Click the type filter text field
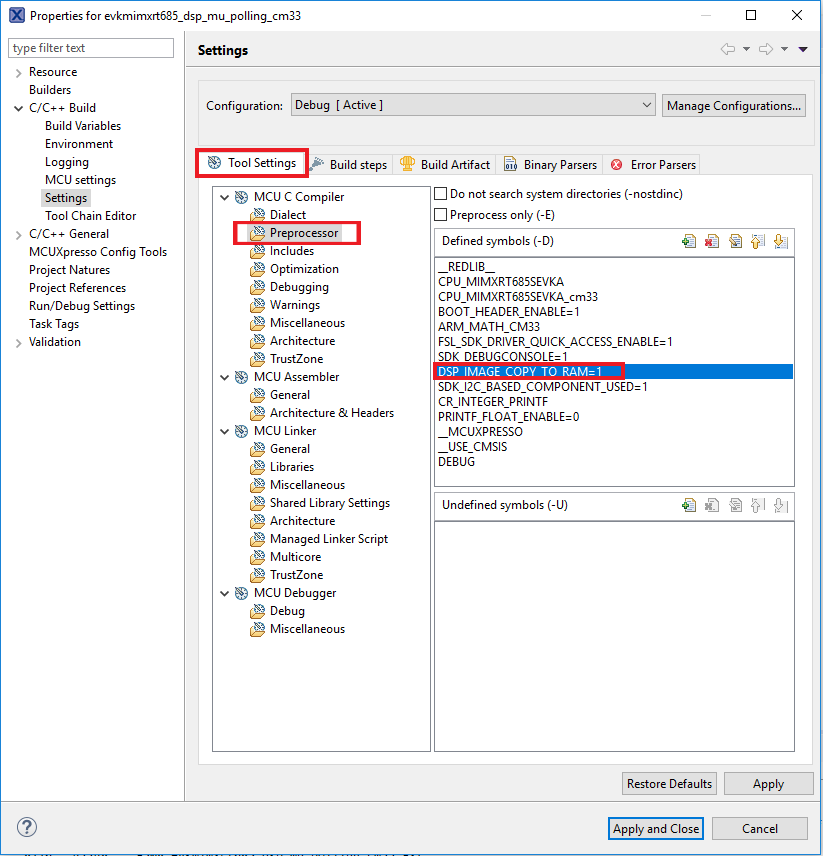This screenshot has height=856, width=823. (91, 48)
